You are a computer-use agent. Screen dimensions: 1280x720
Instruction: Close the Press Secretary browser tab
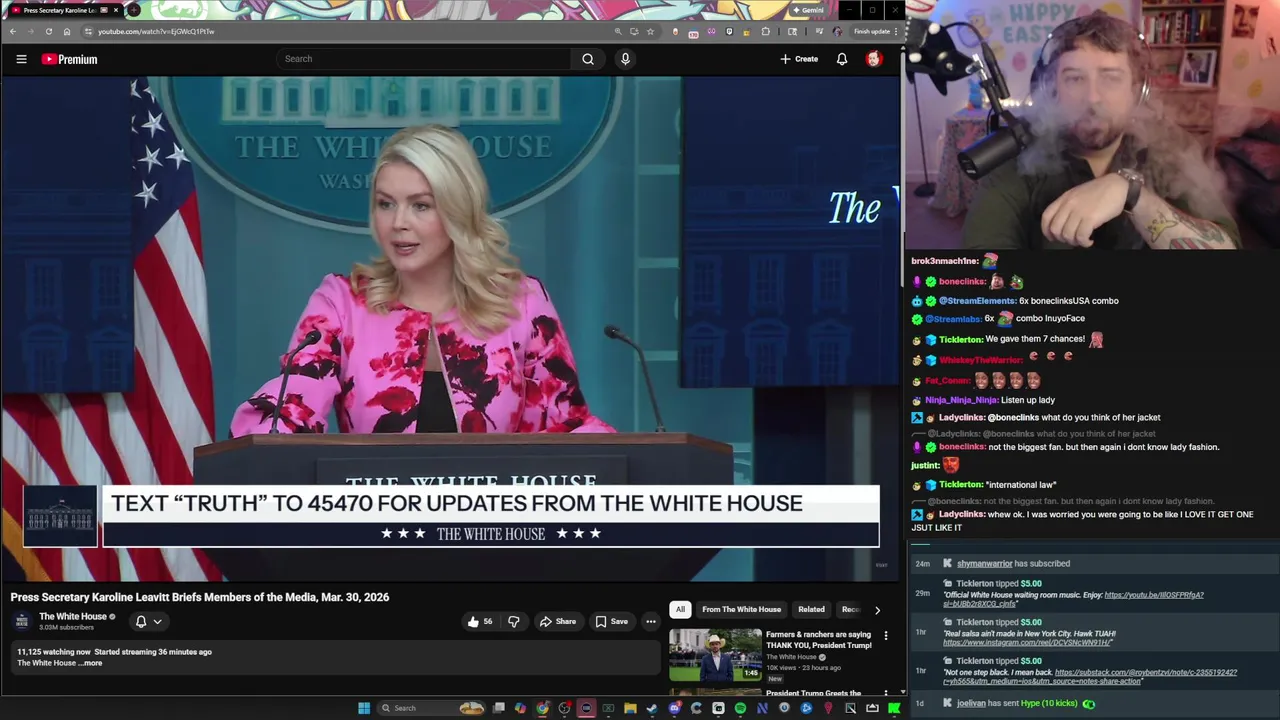point(116,10)
